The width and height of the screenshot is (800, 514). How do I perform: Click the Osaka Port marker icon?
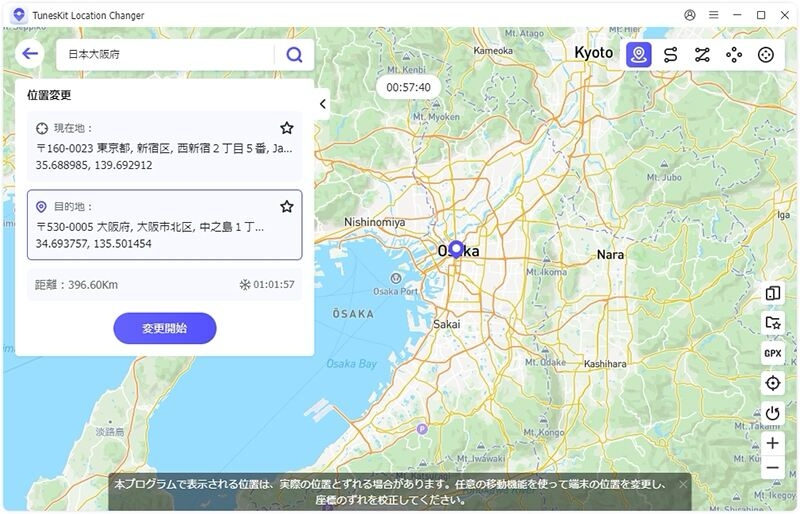pyautogui.click(x=395, y=278)
